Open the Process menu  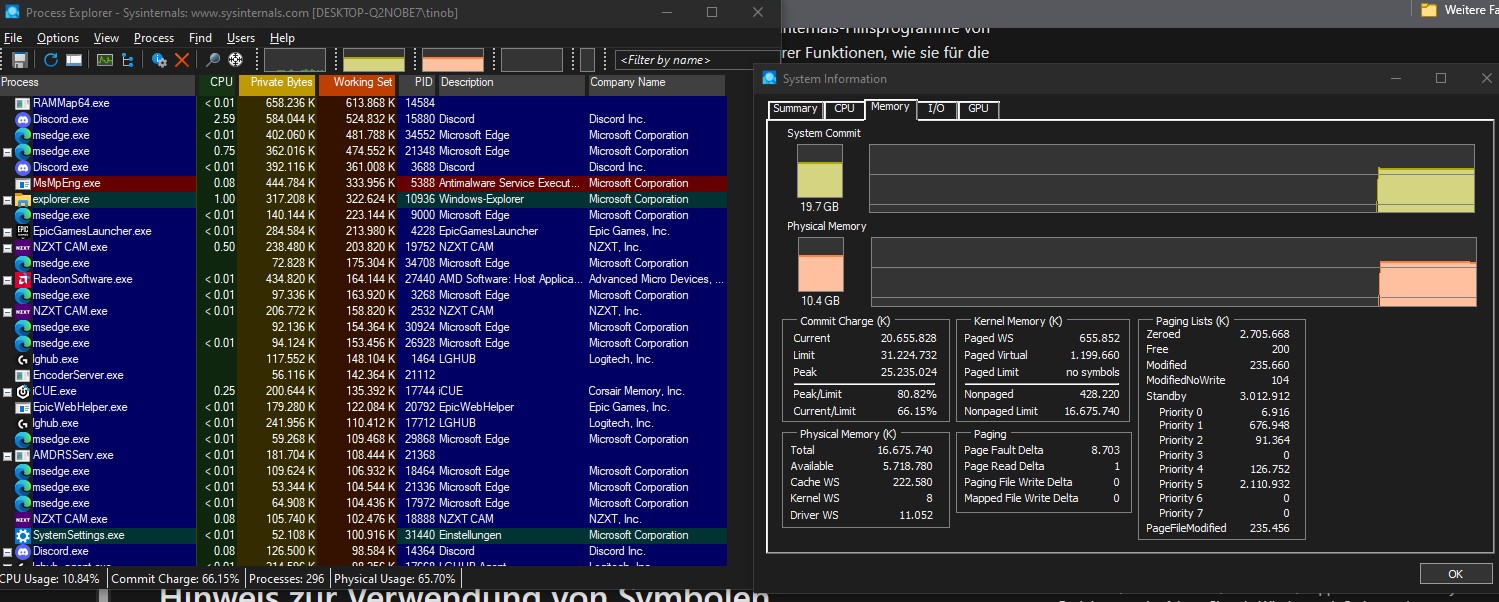(154, 38)
